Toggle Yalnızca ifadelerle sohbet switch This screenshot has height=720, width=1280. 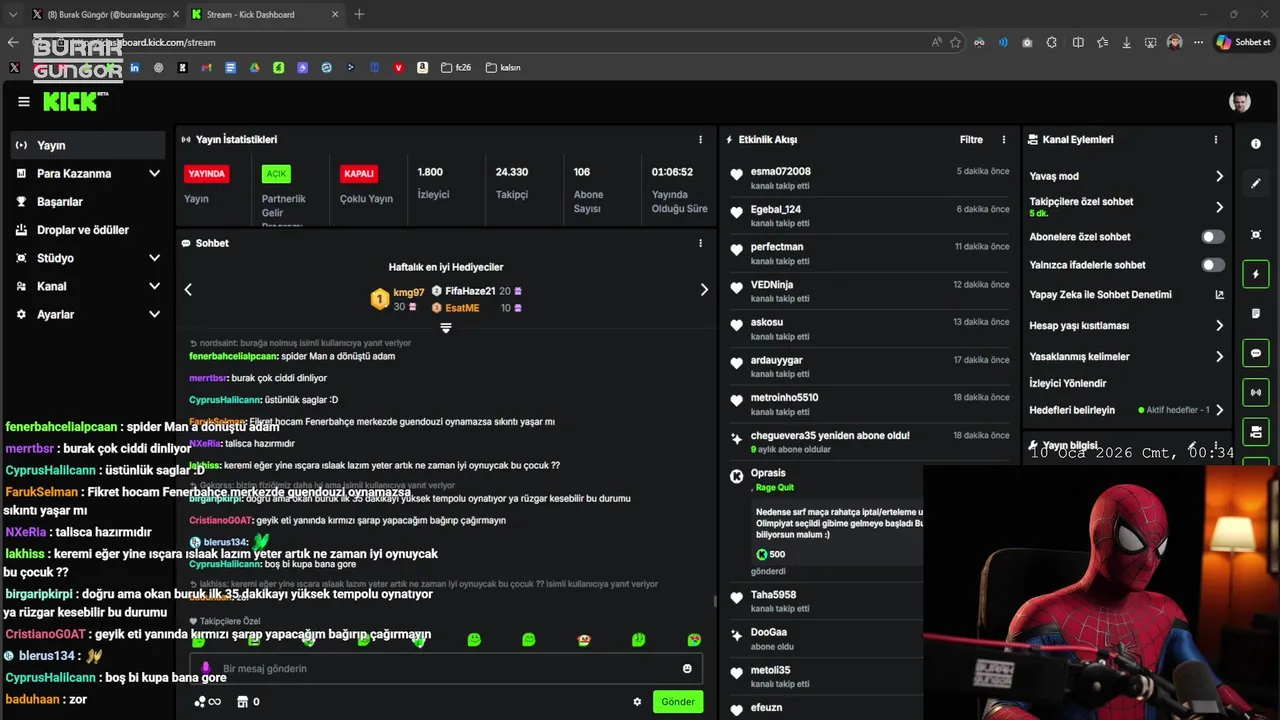click(1212, 265)
